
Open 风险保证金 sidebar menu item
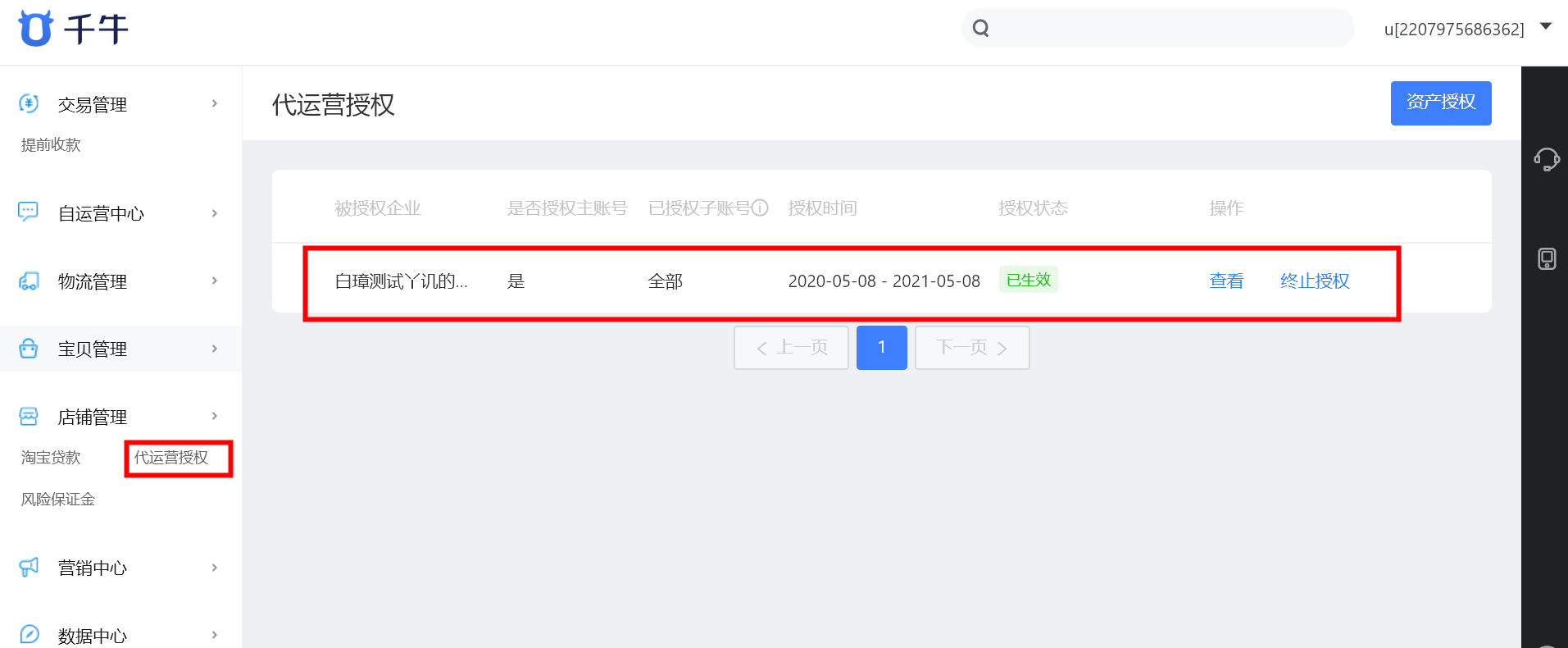pos(58,500)
